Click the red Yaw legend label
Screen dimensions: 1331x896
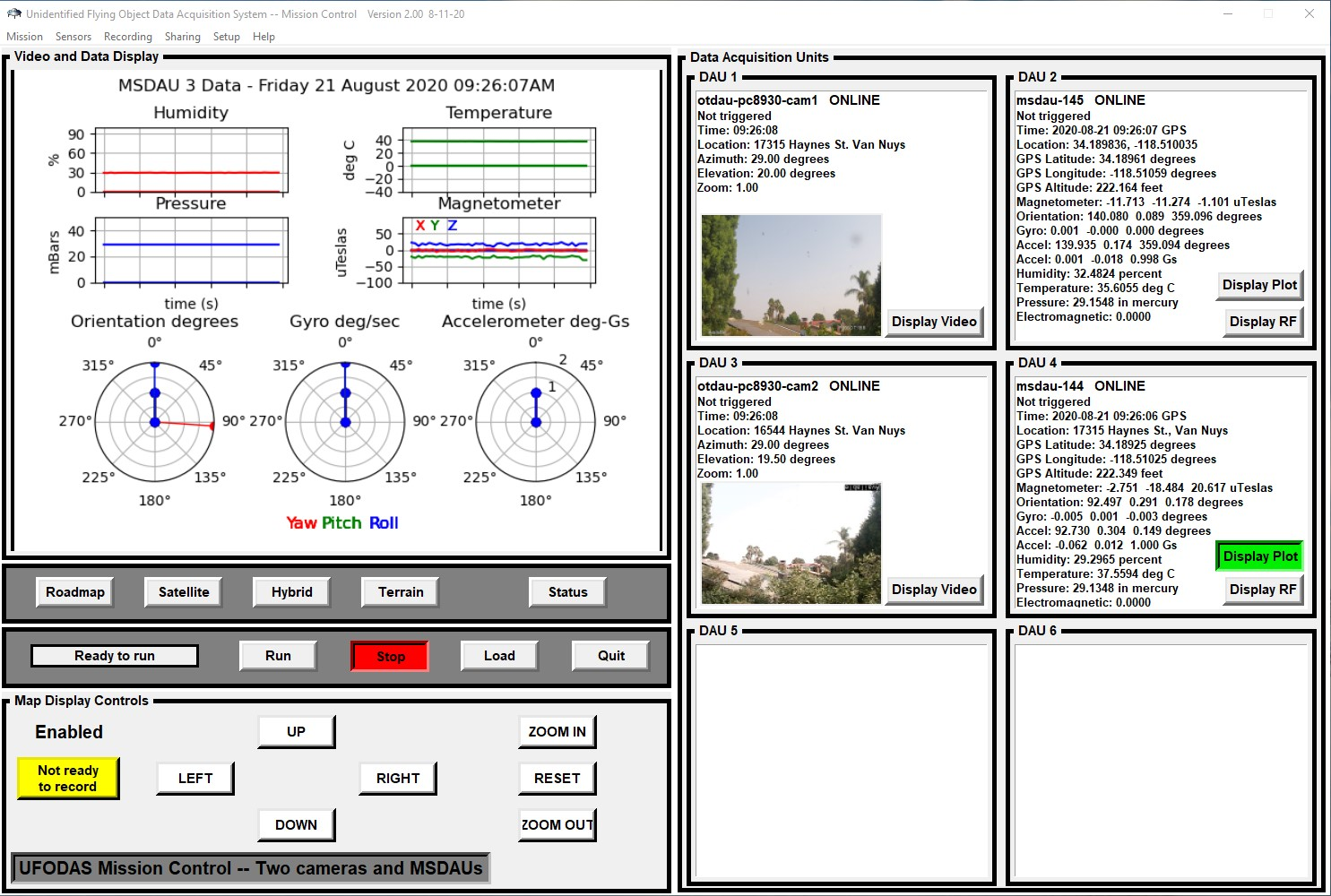301,523
